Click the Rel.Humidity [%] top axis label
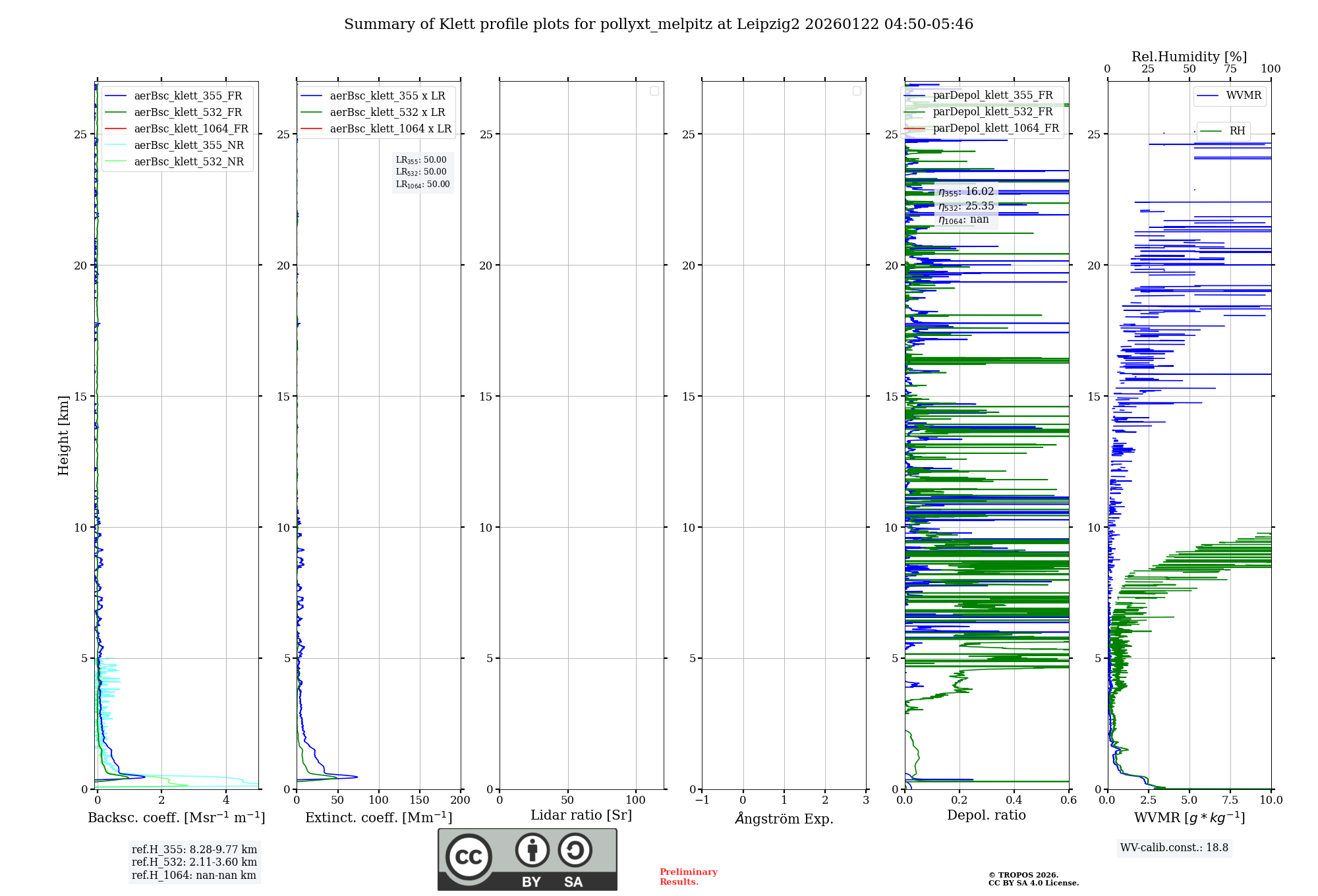Image resolution: width=1318 pixels, height=896 pixels. [x=1189, y=57]
